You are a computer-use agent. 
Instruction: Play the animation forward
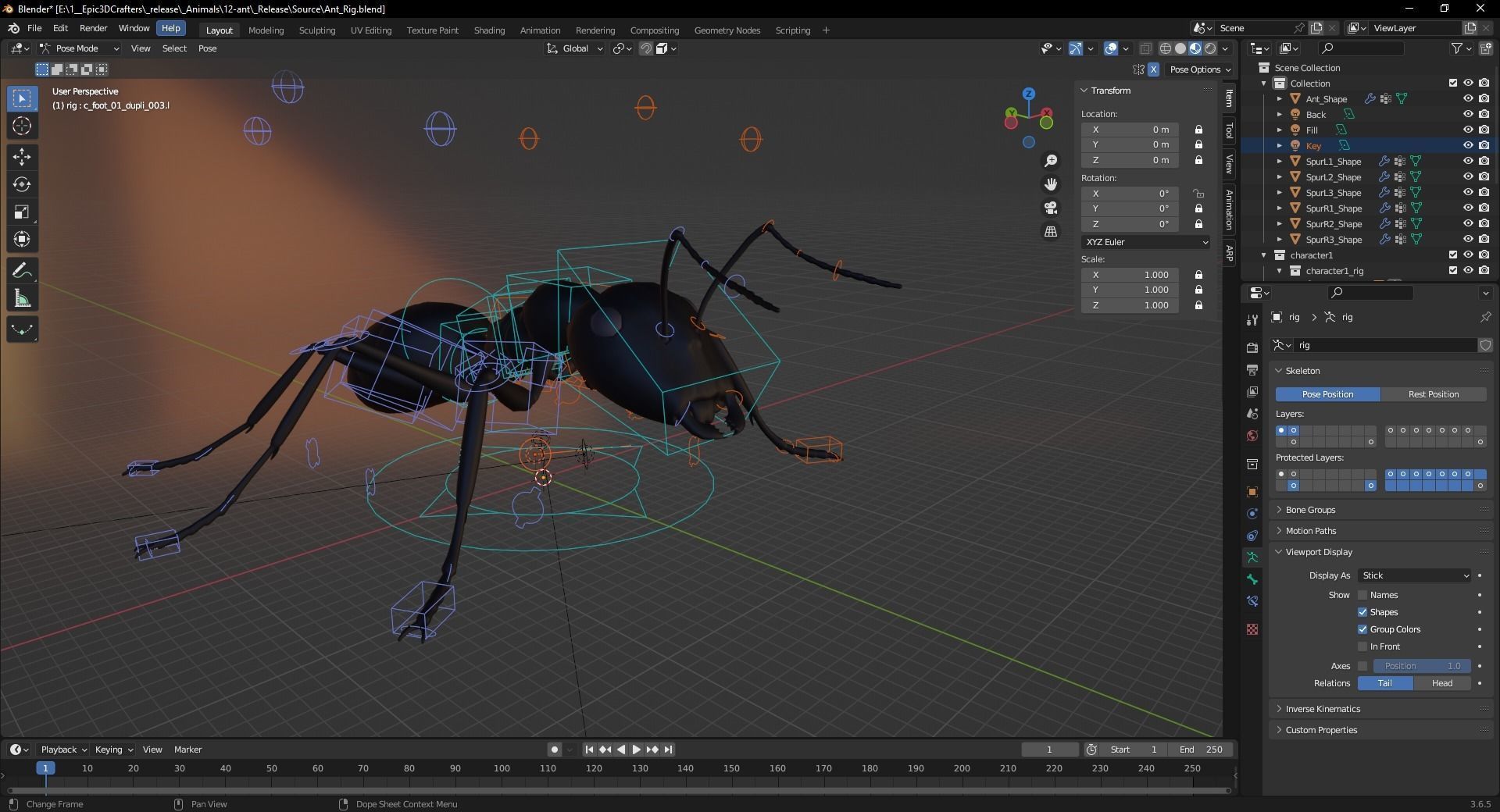pyautogui.click(x=637, y=750)
